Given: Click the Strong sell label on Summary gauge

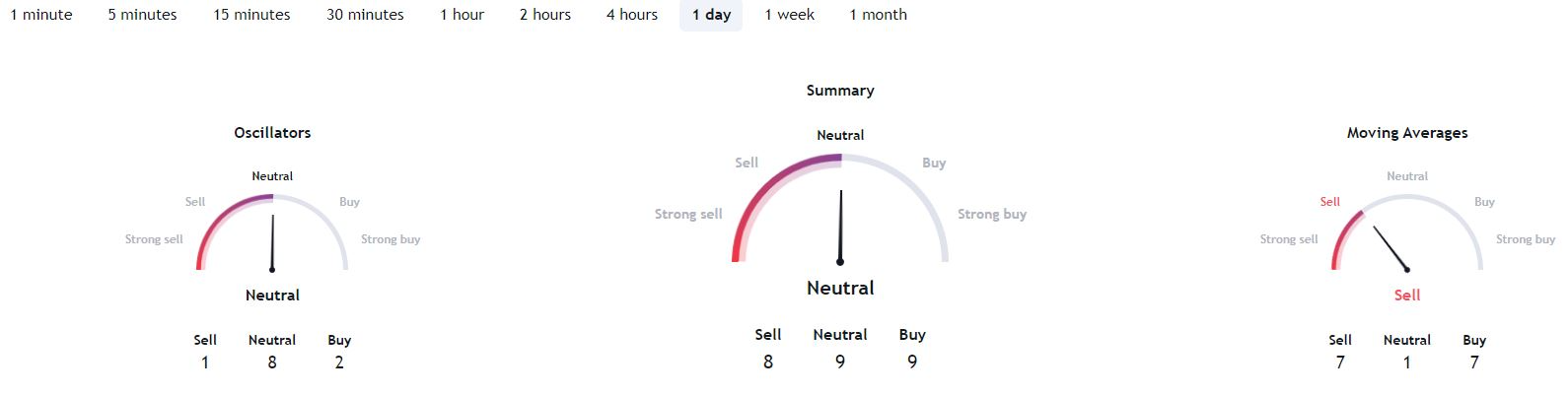Looking at the screenshot, I should (x=688, y=215).
